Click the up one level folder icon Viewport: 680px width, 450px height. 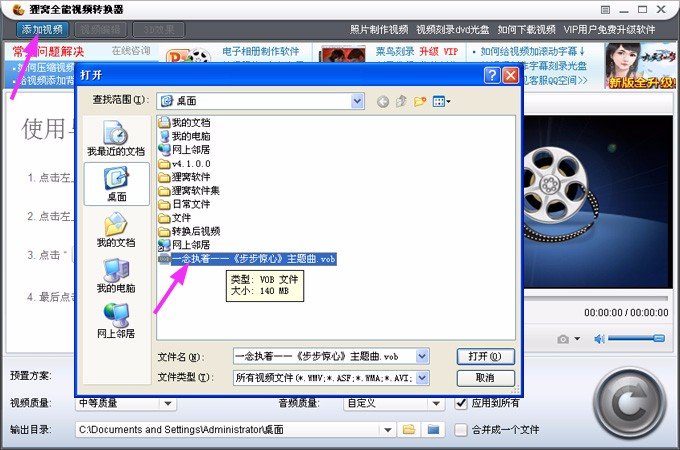[401, 101]
